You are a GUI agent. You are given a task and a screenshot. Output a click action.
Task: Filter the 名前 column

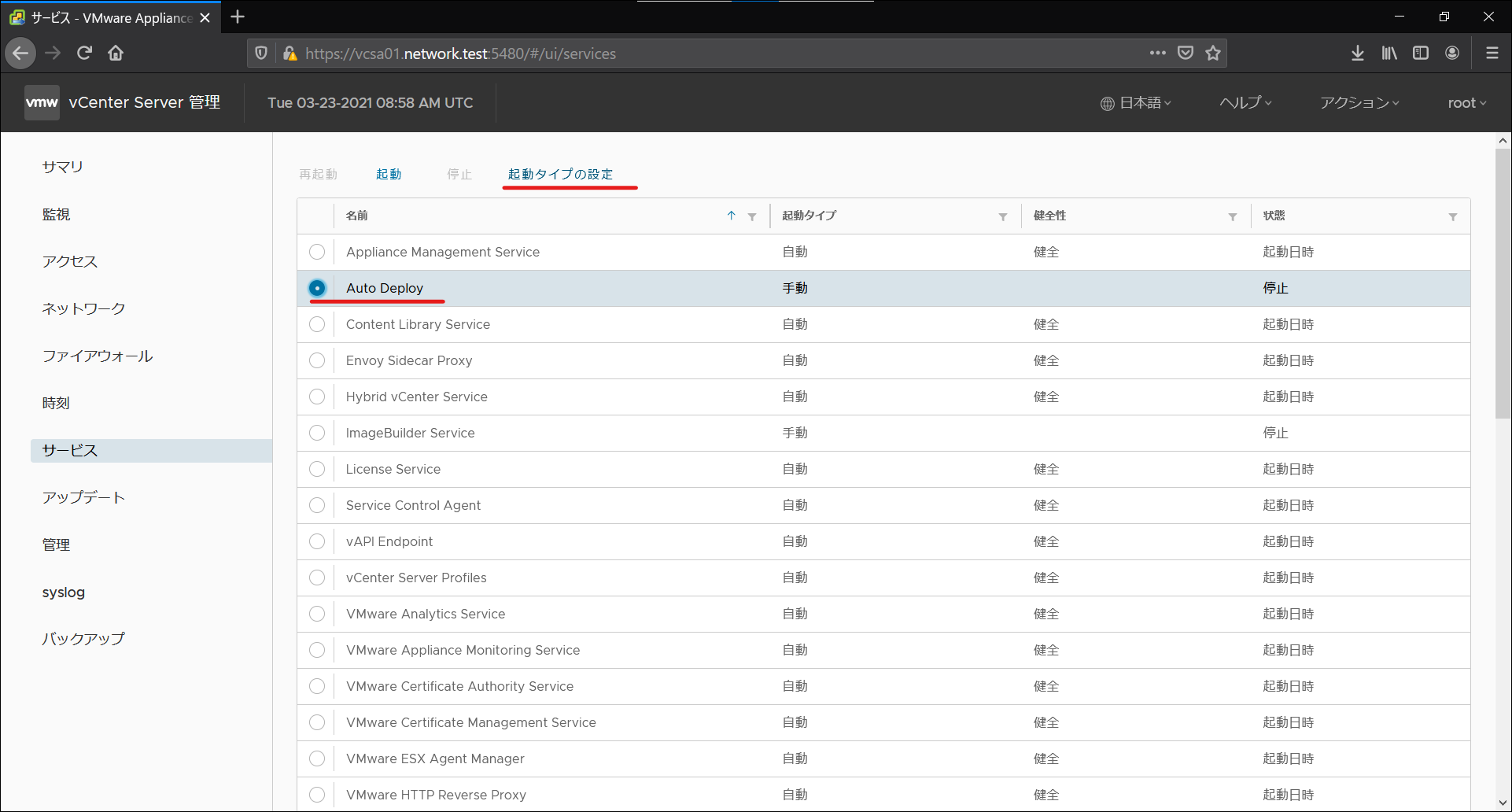click(x=752, y=216)
